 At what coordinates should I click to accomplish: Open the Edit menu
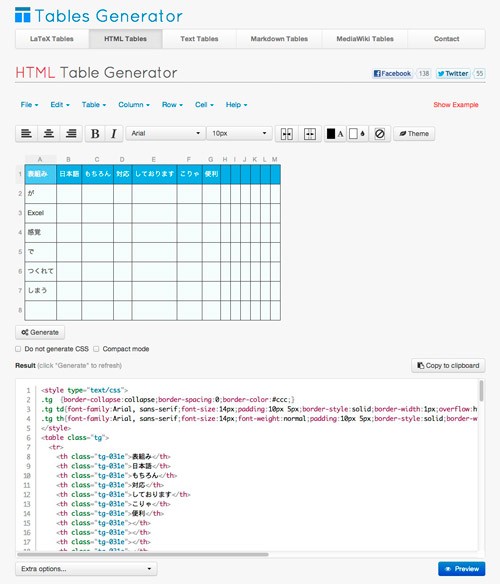(x=60, y=105)
